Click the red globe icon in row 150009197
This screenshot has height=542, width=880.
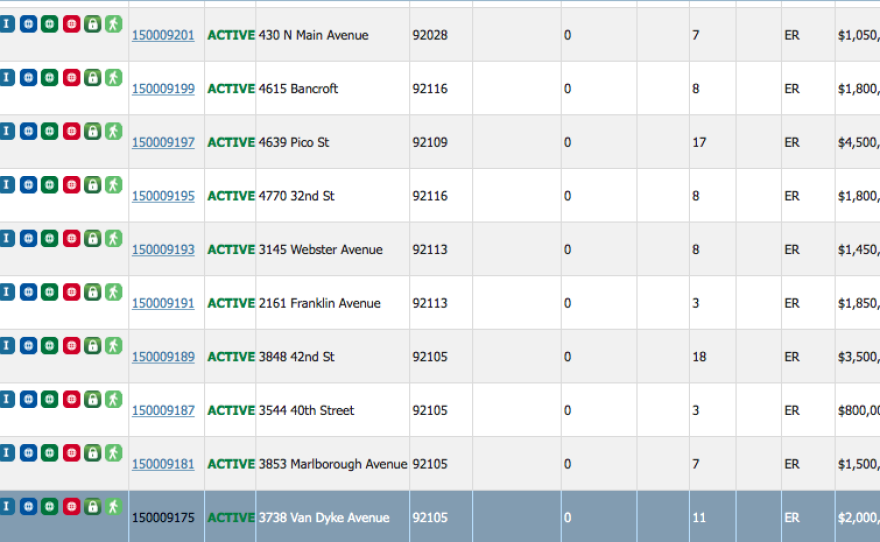[71, 131]
